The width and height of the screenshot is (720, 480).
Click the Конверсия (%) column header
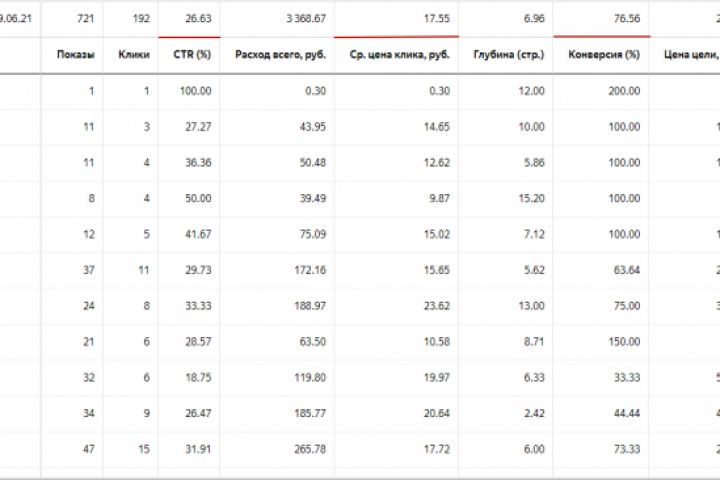(603, 55)
